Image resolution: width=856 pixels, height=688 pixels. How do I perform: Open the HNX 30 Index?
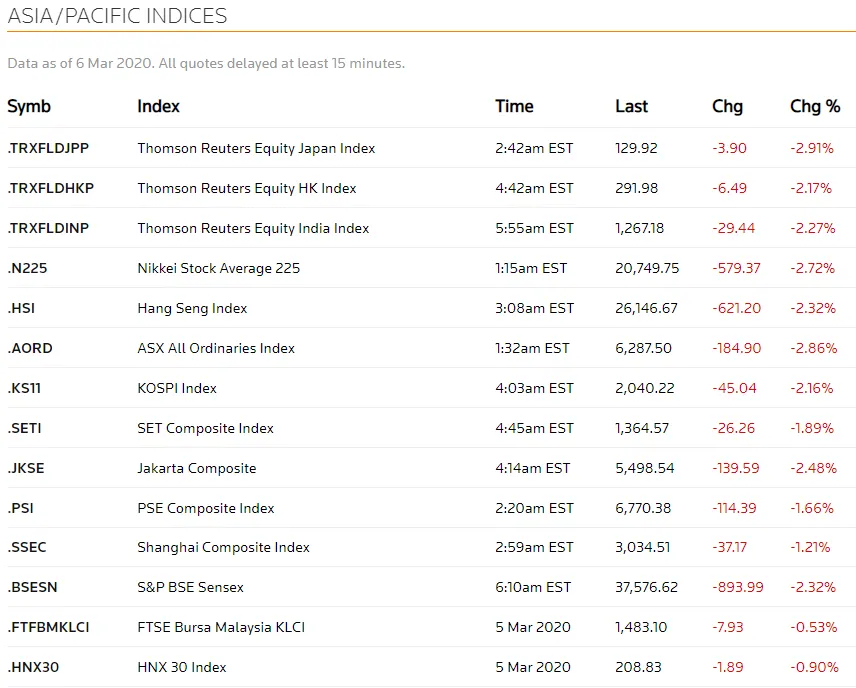coord(182,667)
